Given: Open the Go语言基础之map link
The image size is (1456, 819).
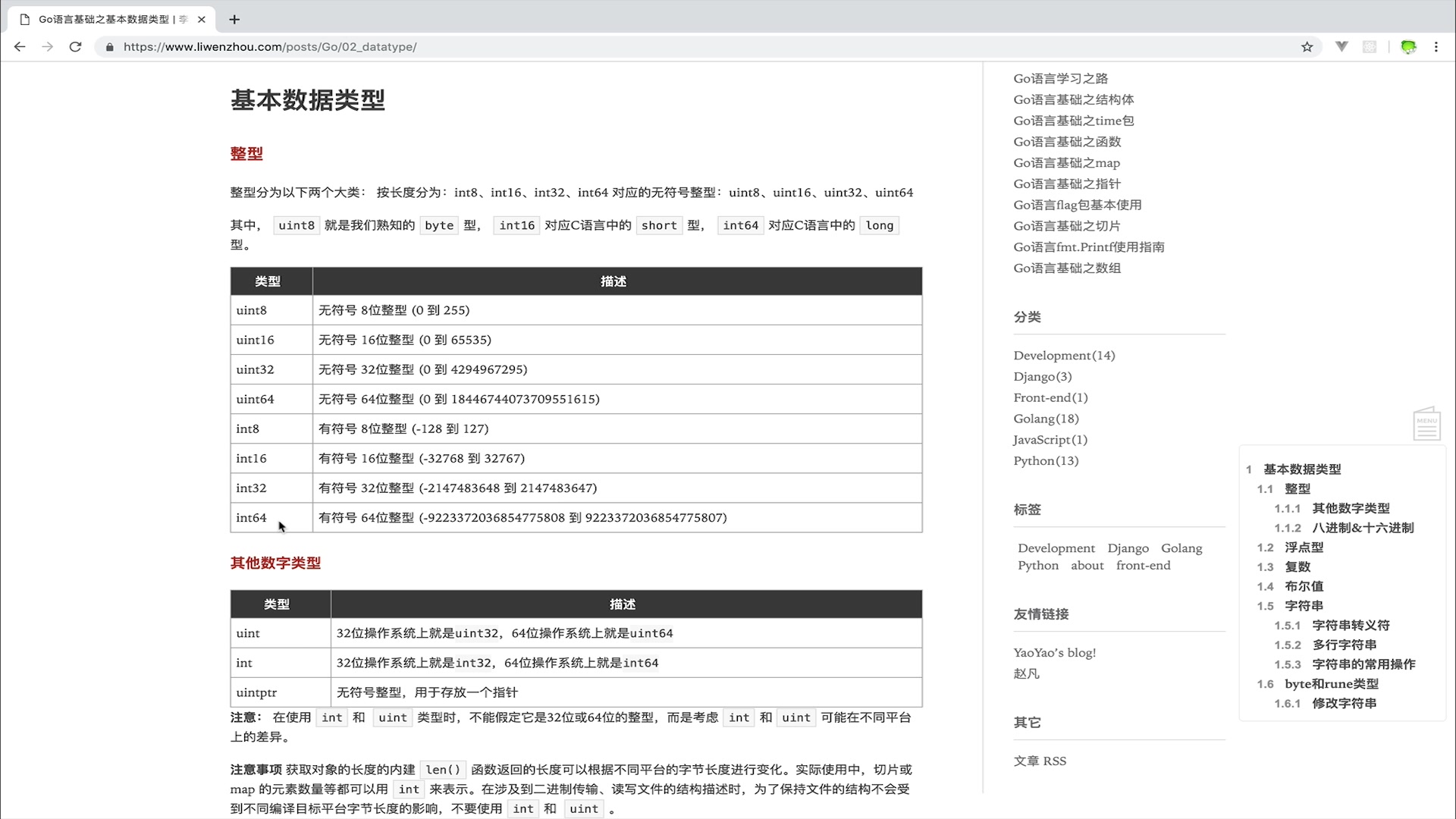Looking at the screenshot, I should [1065, 162].
